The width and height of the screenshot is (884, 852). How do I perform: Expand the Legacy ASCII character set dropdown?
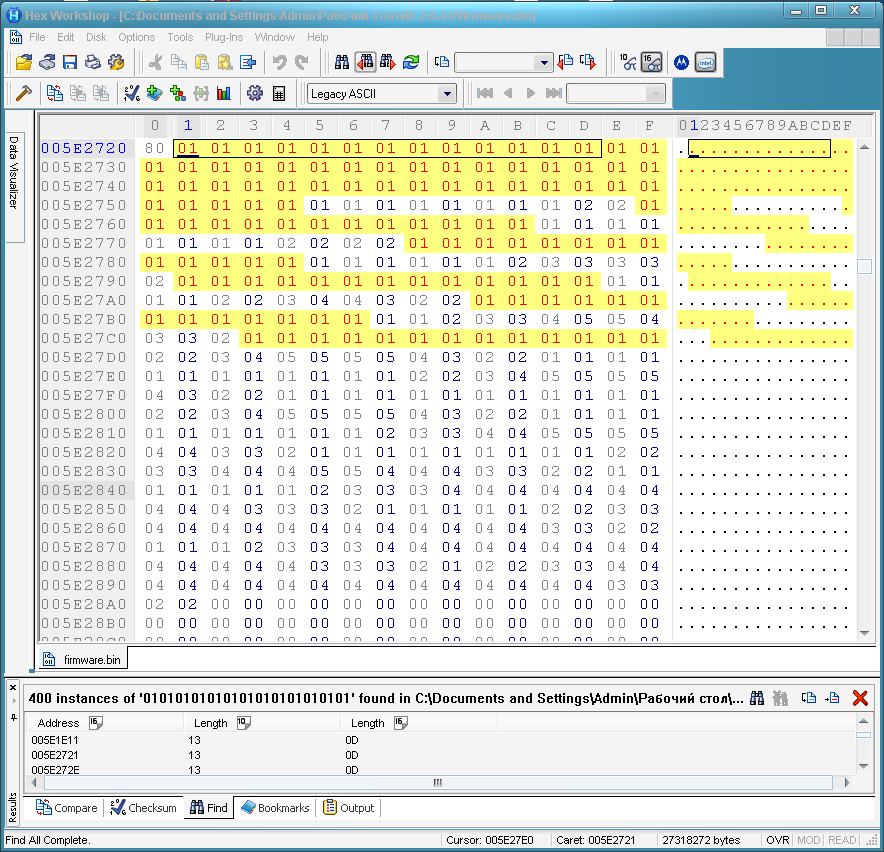pos(446,94)
